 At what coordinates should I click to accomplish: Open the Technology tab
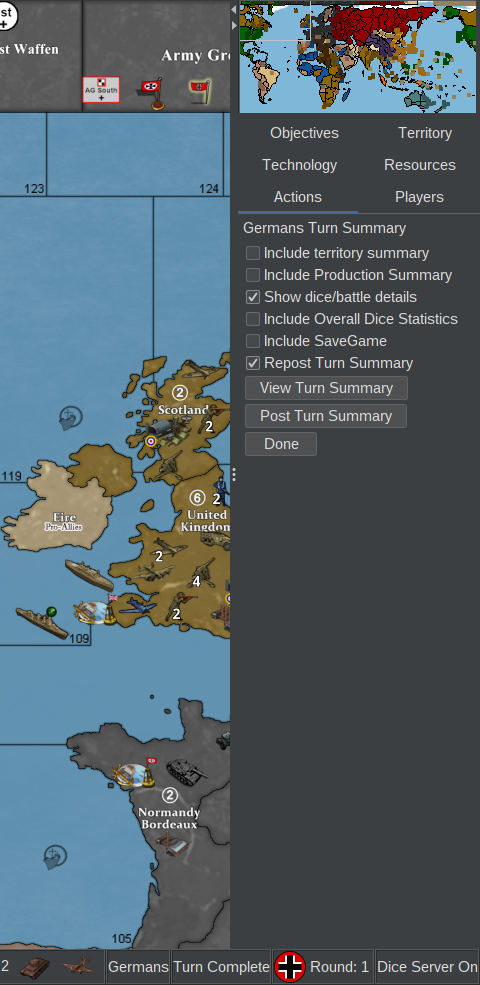click(299, 165)
